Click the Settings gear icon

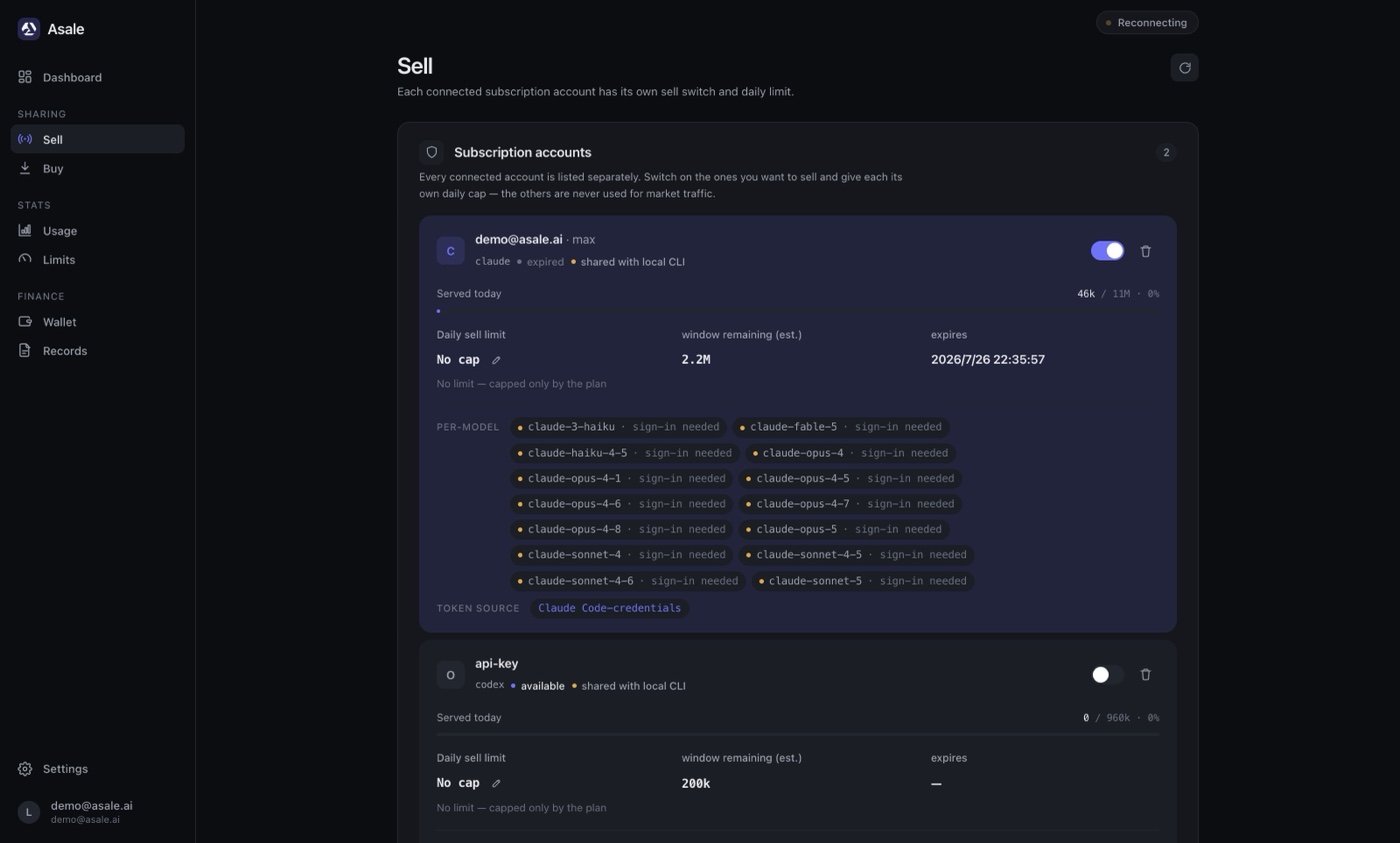coord(25,768)
